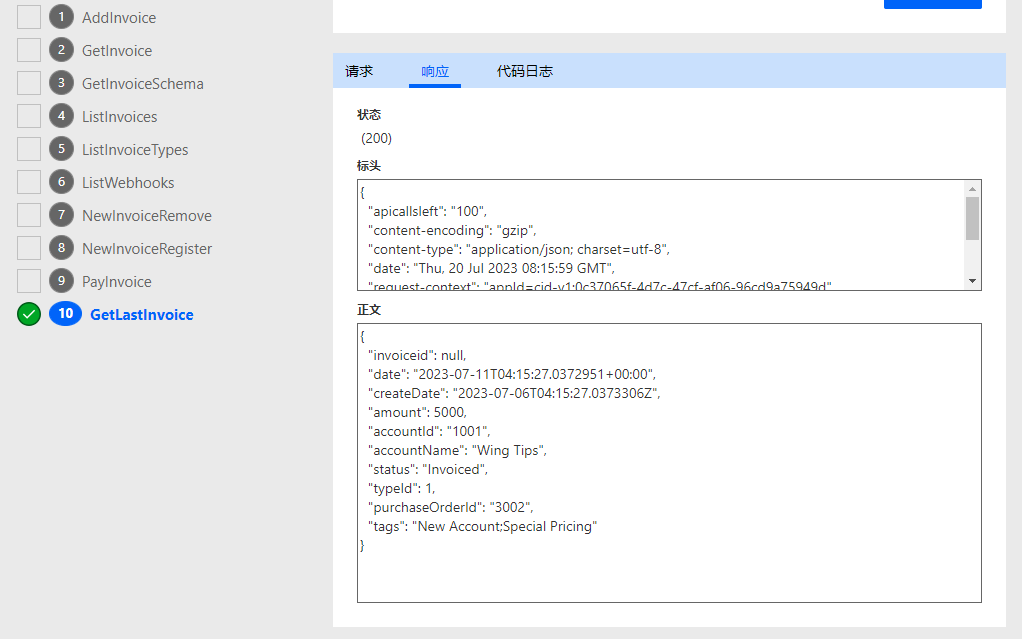Open the PayInvoice operation

pos(117,282)
